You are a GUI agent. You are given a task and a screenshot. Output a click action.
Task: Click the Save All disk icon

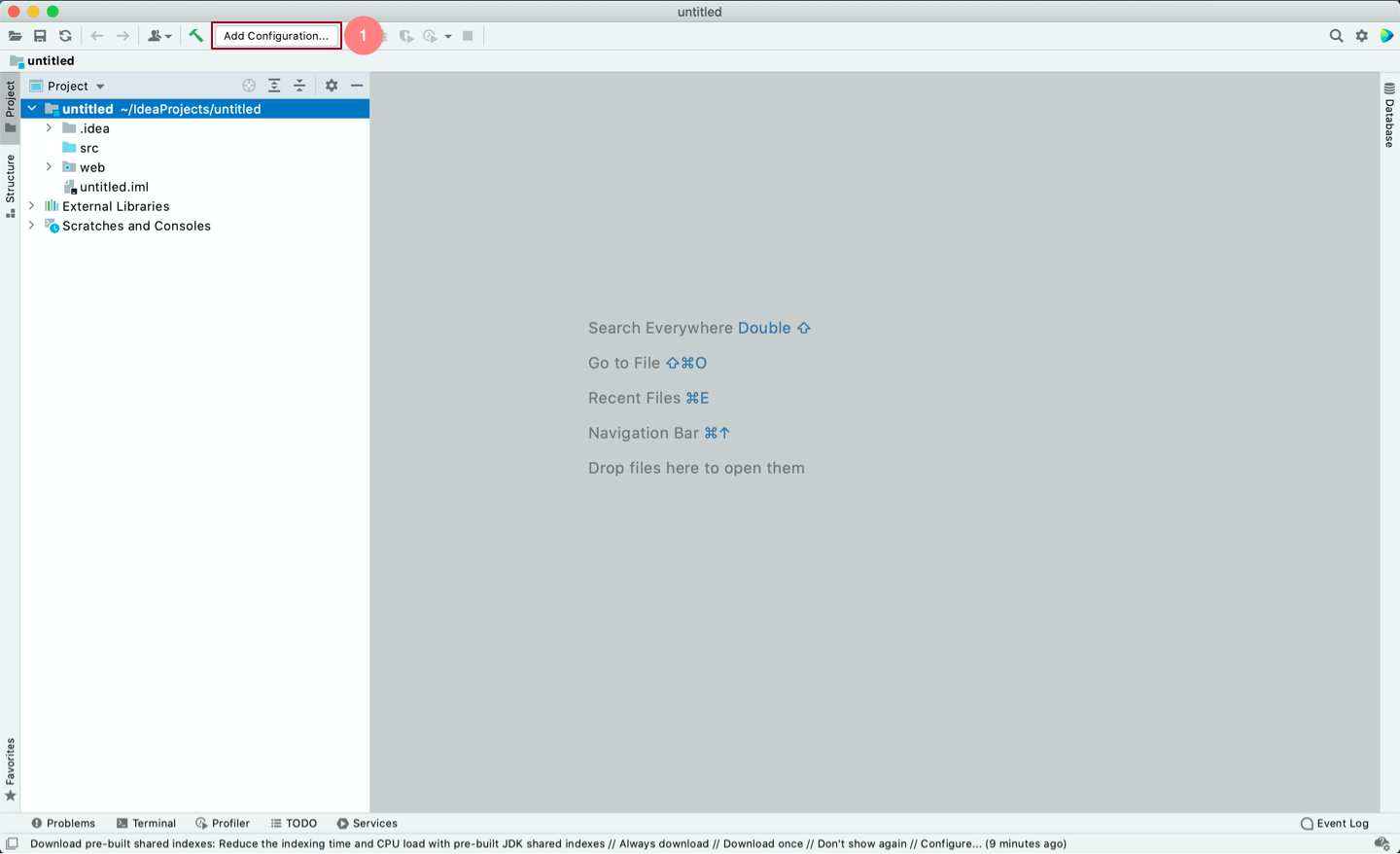click(40, 36)
